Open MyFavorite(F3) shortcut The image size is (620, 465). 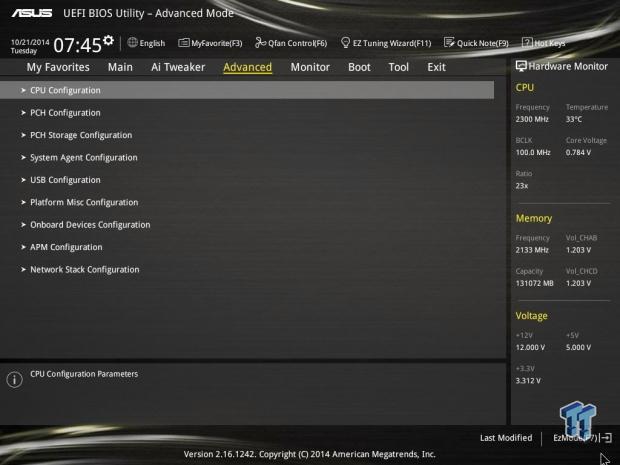[x=216, y=43]
